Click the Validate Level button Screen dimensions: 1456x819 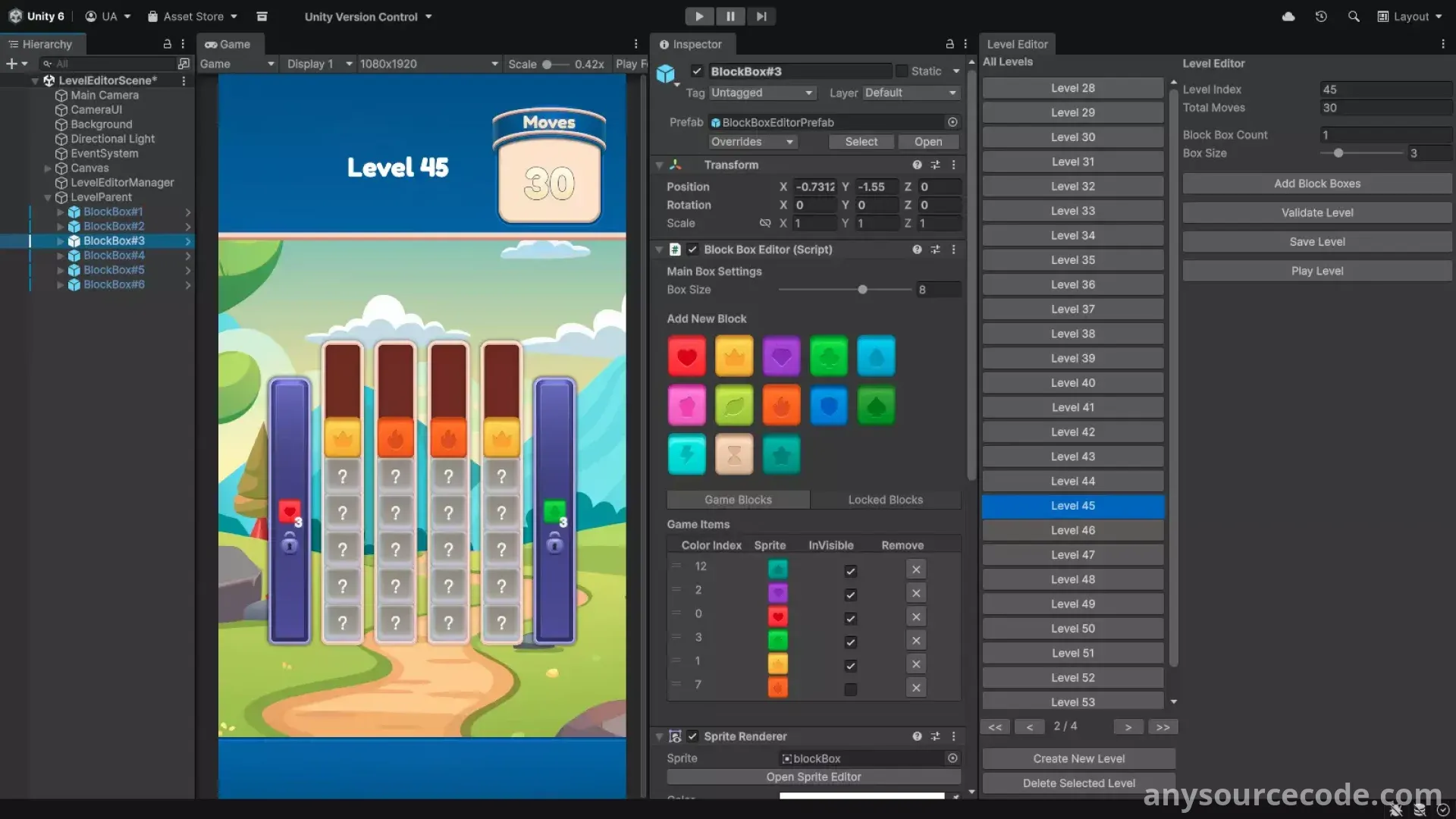point(1316,212)
